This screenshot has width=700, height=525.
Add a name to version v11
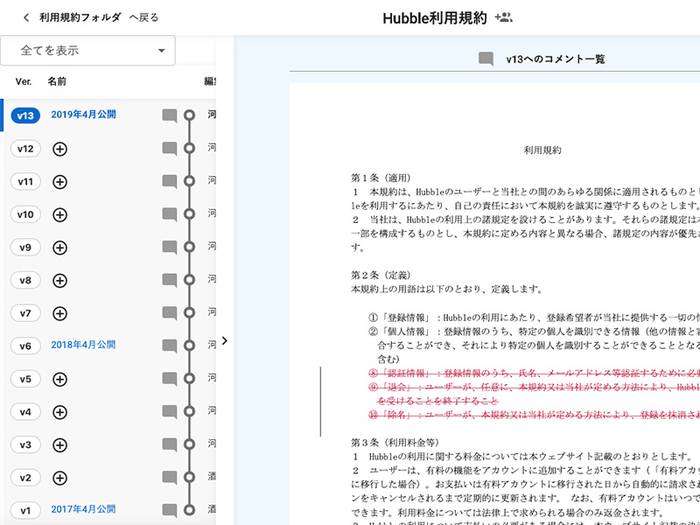coord(60,182)
